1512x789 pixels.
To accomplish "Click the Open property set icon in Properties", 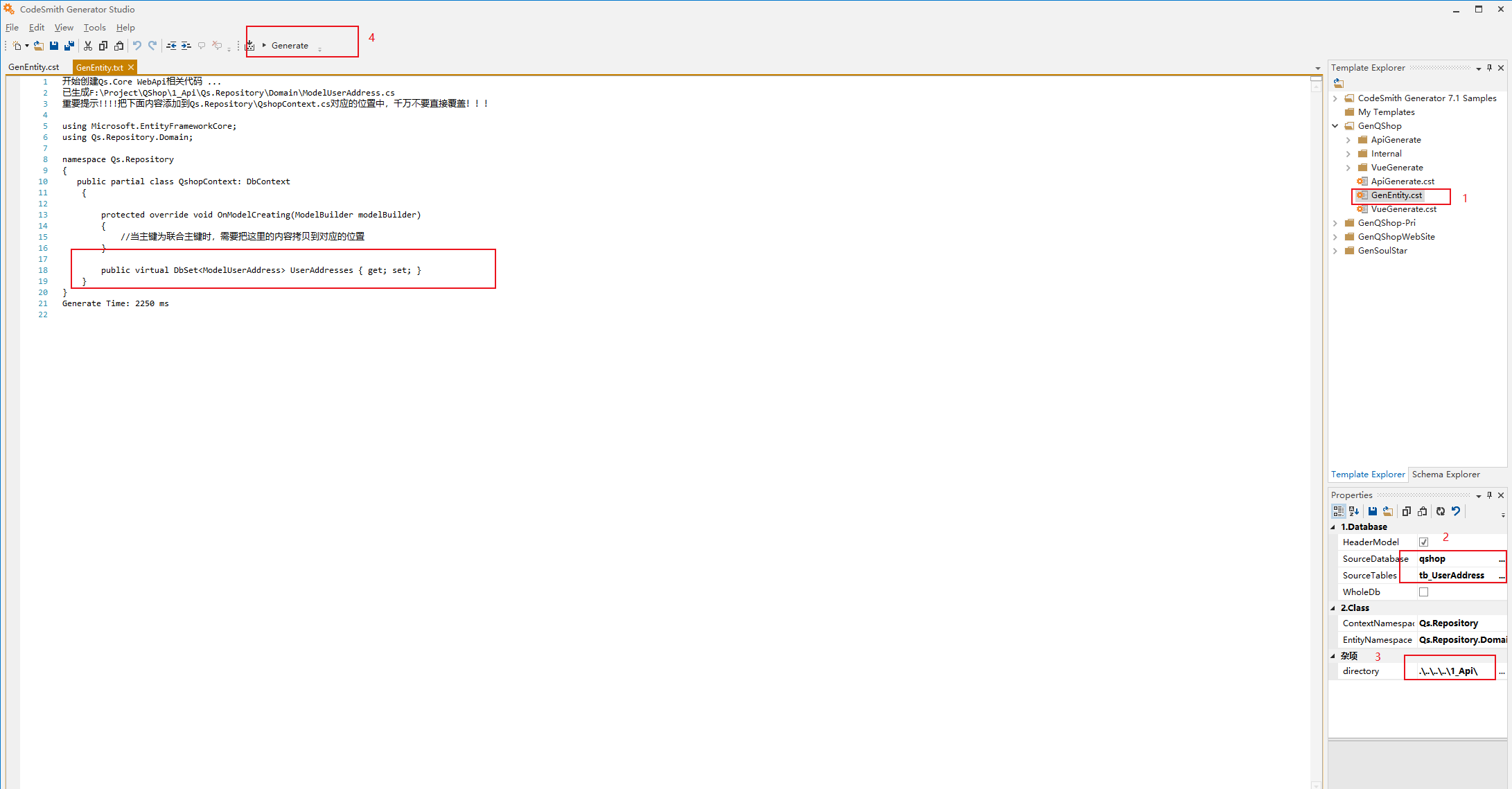I will pyautogui.click(x=1388, y=511).
